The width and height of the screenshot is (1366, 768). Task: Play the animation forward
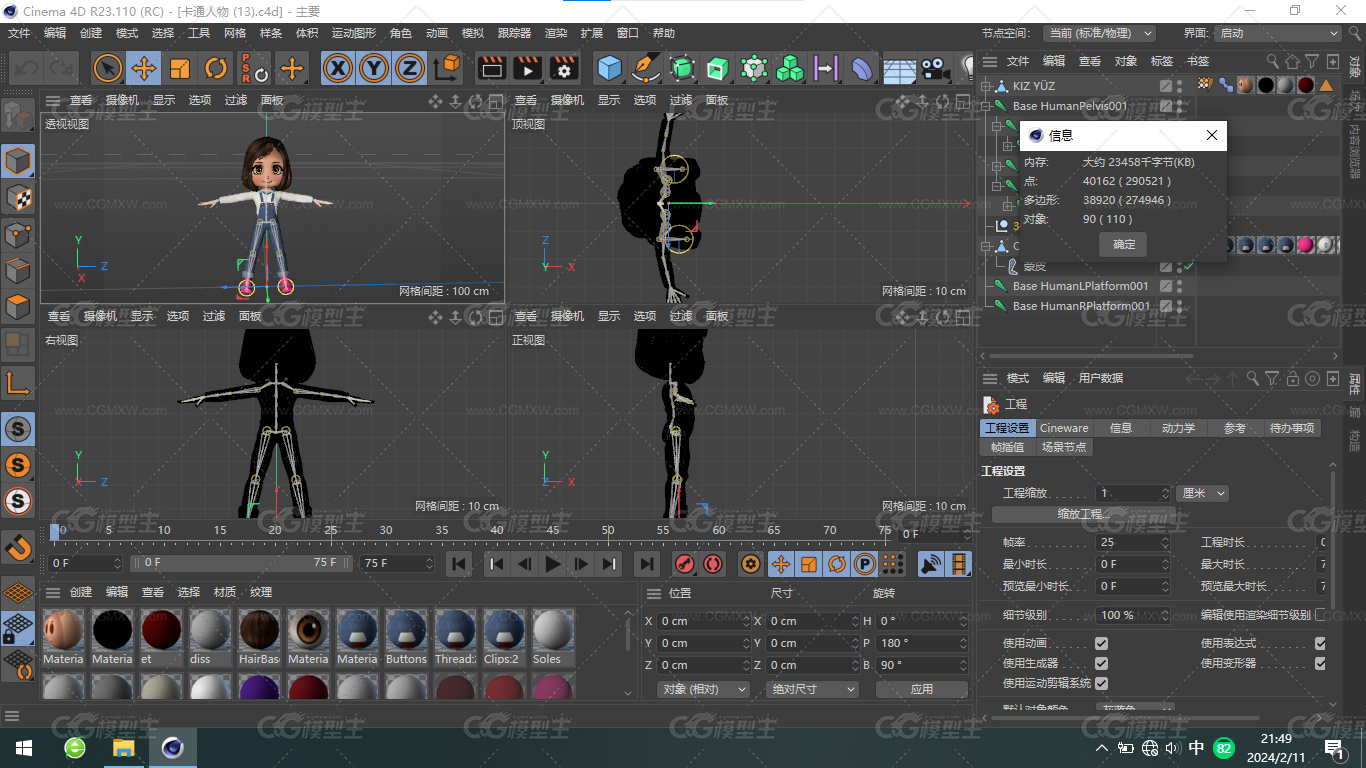[553, 564]
